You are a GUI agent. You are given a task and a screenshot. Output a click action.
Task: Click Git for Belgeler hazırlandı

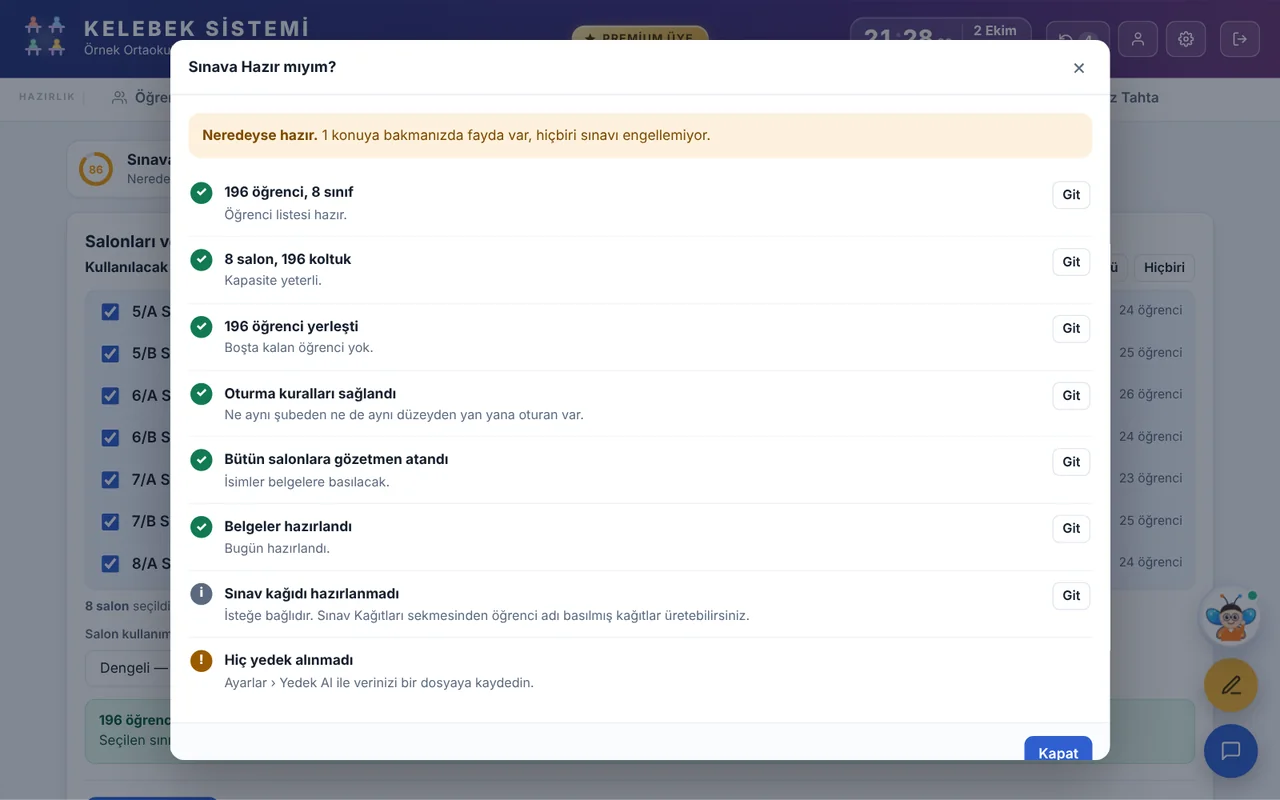(1071, 528)
